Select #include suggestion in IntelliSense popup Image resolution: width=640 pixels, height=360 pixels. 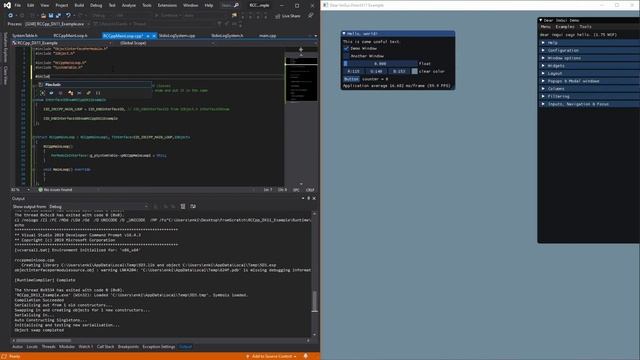point(95,84)
